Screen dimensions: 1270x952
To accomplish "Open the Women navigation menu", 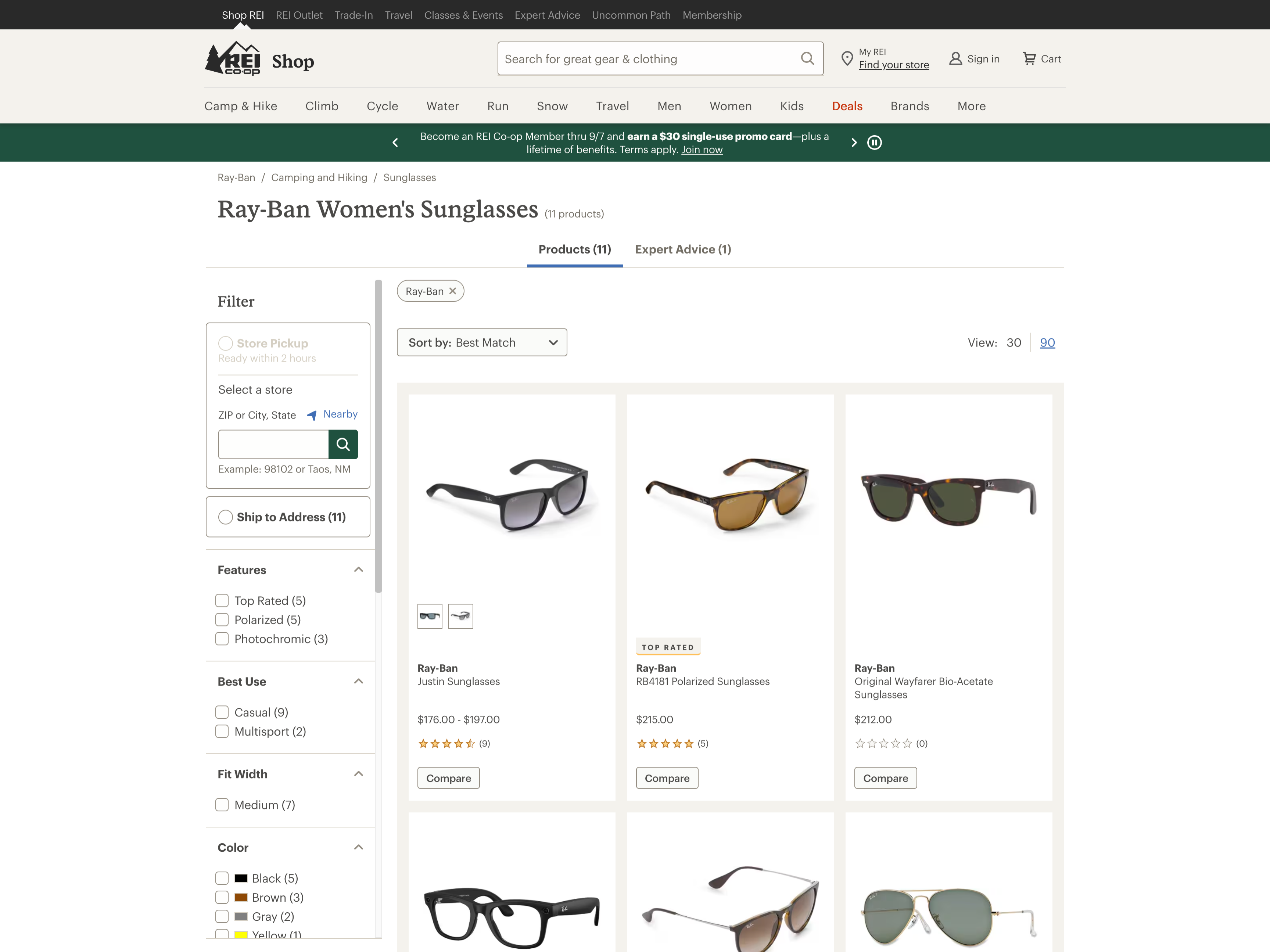I will [730, 106].
